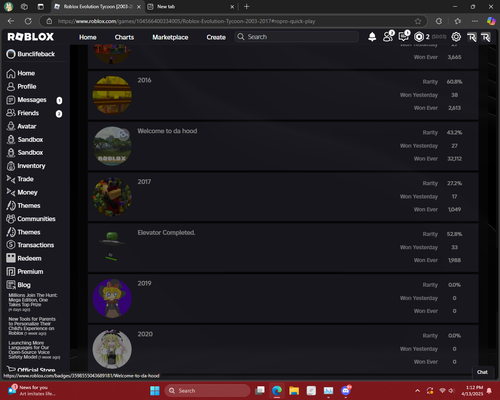
Task: Click the Buncifeback user avatar
Action: pos(11,54)
